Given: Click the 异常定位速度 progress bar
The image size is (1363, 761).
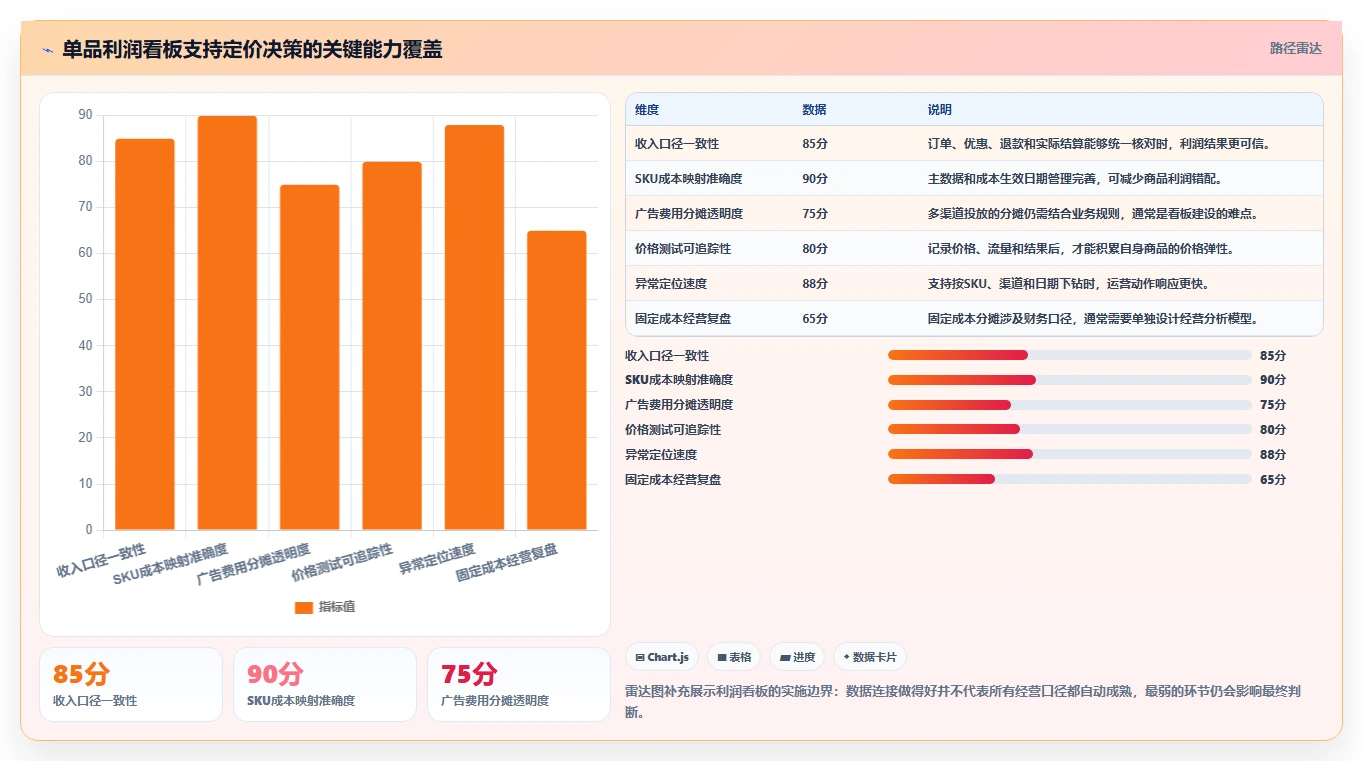Looking at the screenshot, I should pyautogui.click(x=1069, y=454).
